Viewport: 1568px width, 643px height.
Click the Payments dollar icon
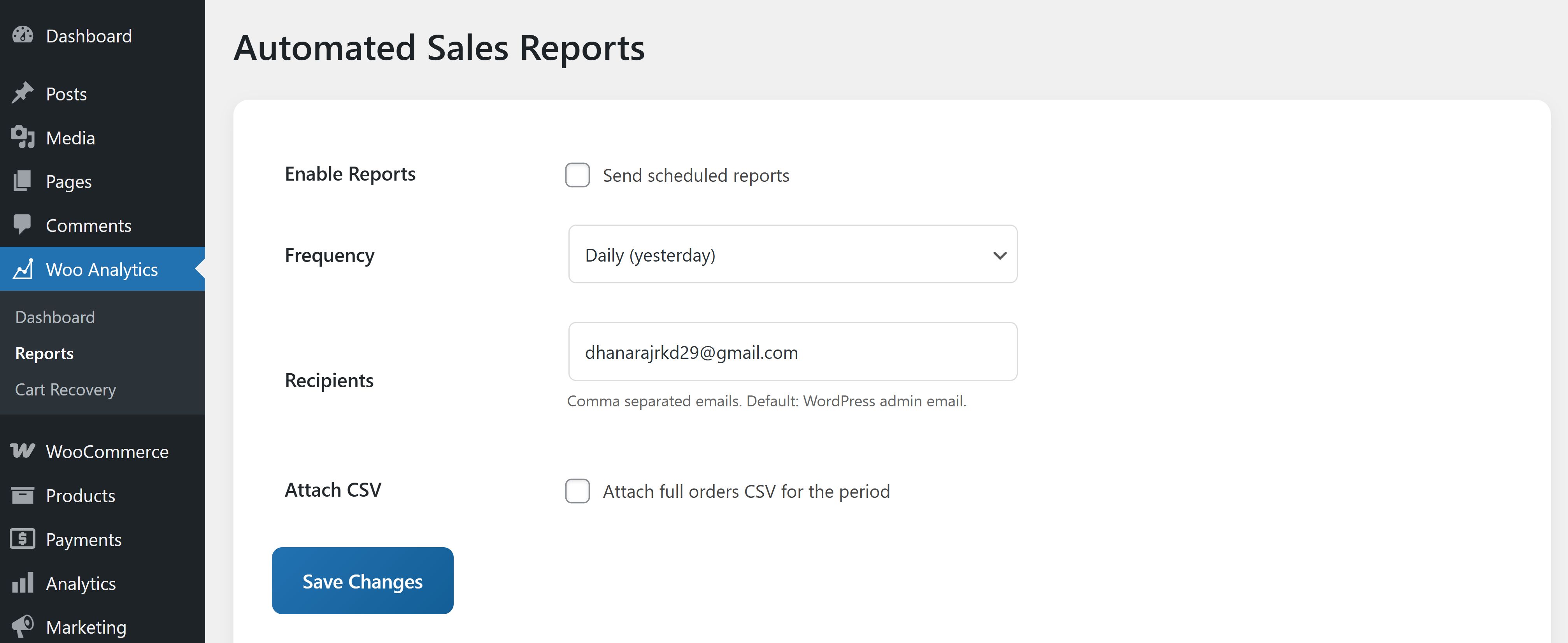coord(23,539)
